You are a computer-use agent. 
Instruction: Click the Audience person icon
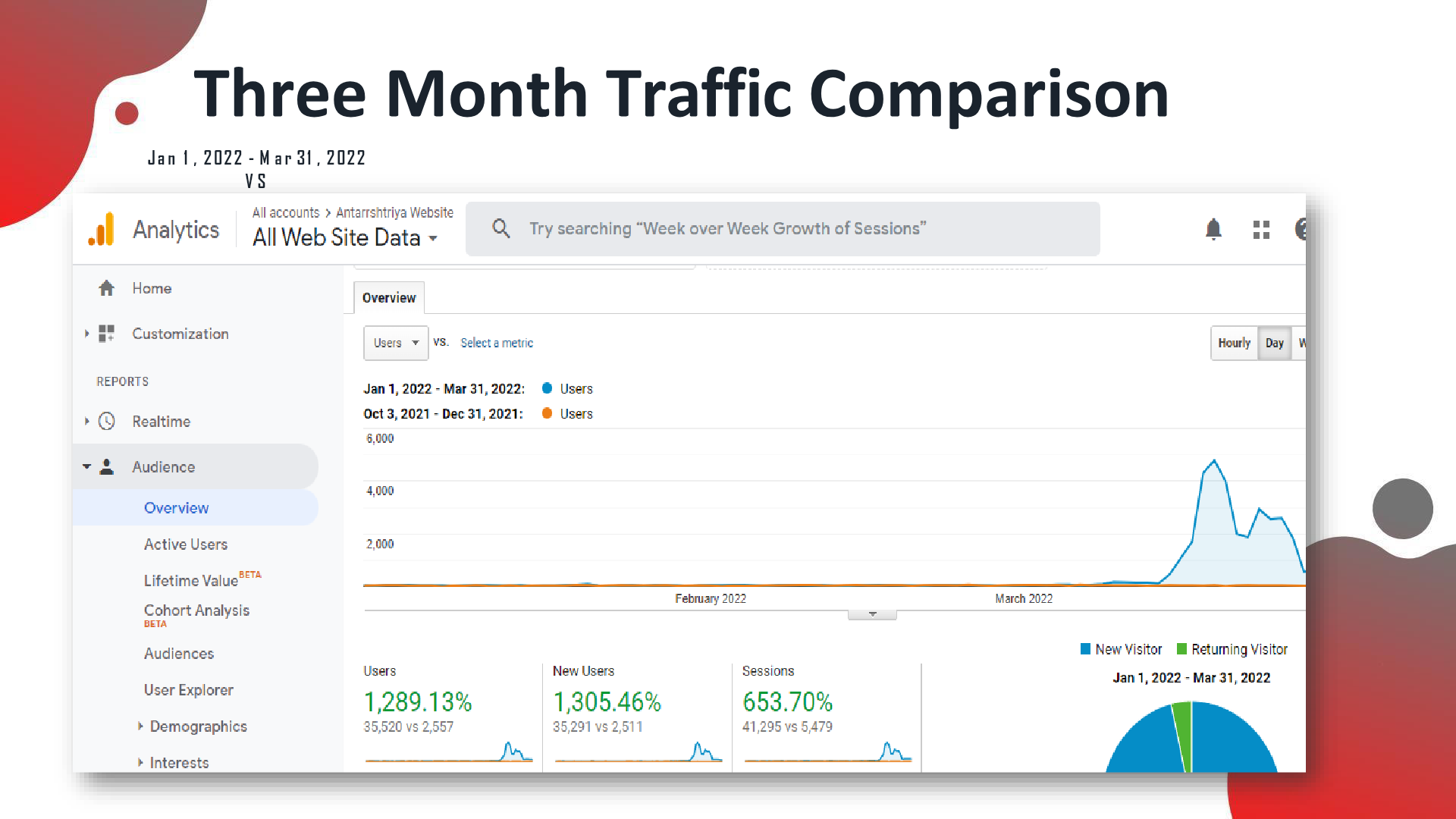[x=107, y=467]
